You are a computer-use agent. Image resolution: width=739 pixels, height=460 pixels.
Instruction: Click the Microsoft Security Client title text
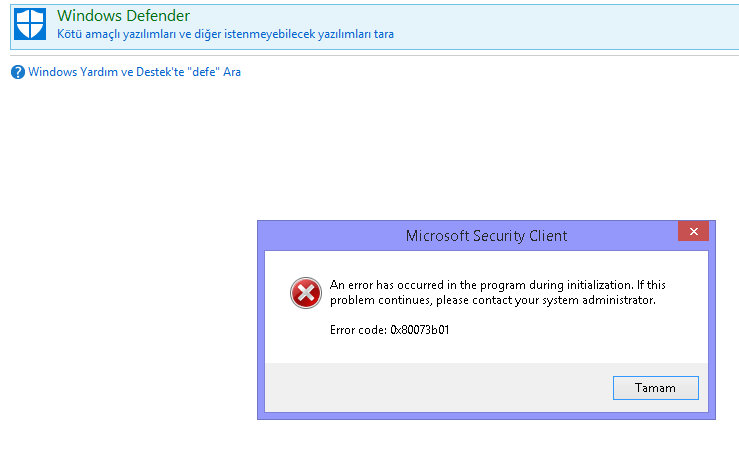(486, 236)
